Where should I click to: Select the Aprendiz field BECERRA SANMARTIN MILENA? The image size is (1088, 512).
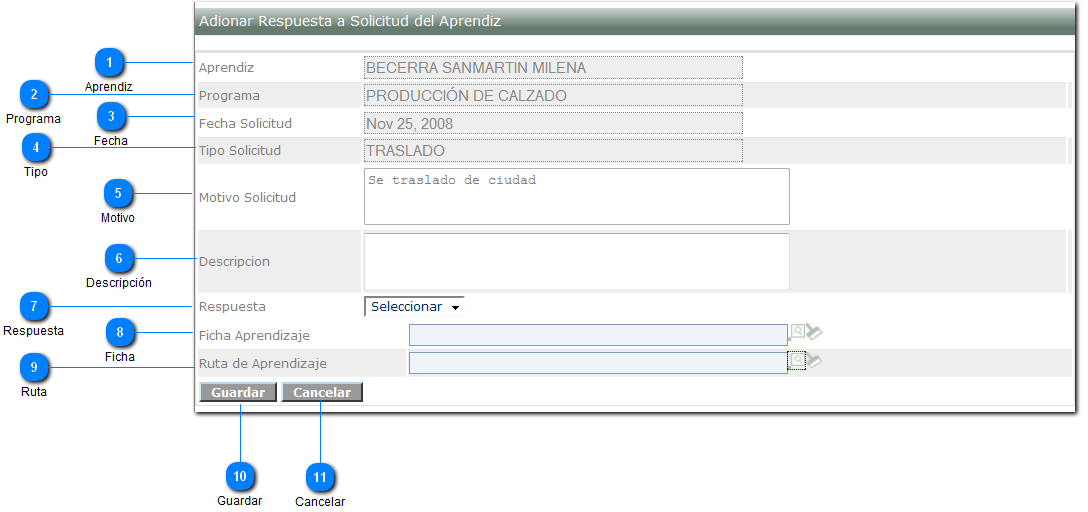click(553, 68)
